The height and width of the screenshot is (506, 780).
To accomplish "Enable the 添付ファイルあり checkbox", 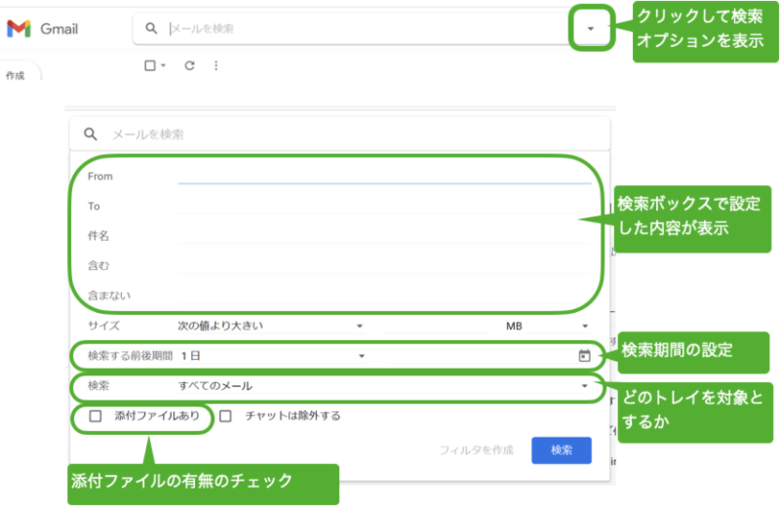I will [96, 416].
